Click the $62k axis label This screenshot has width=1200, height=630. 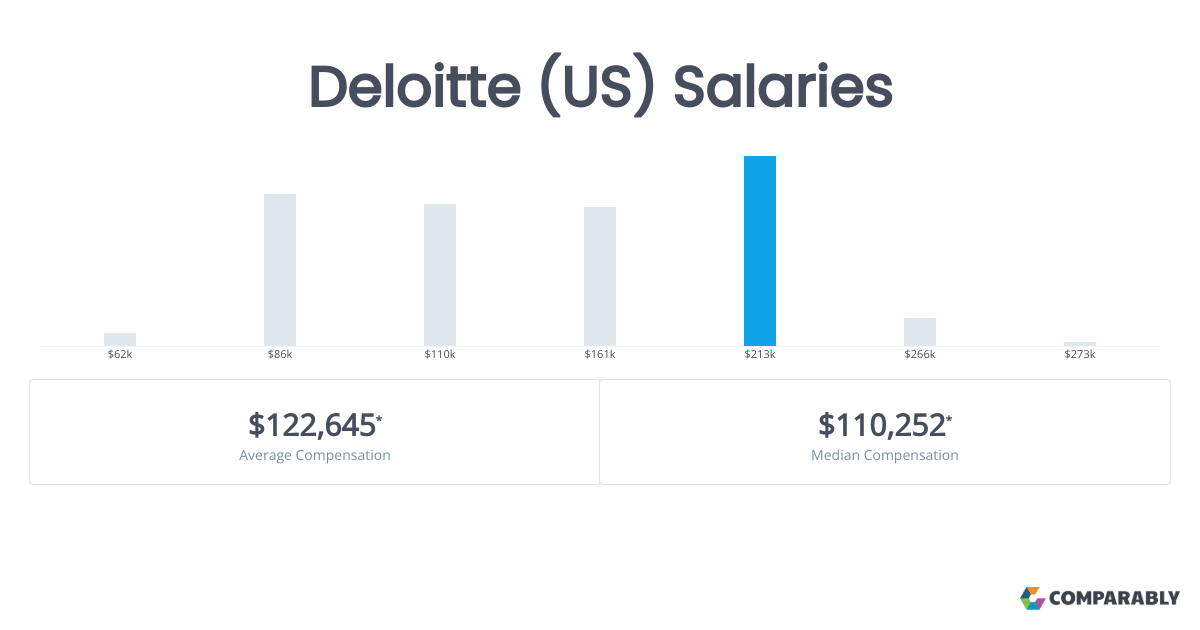tap(120, 355)
